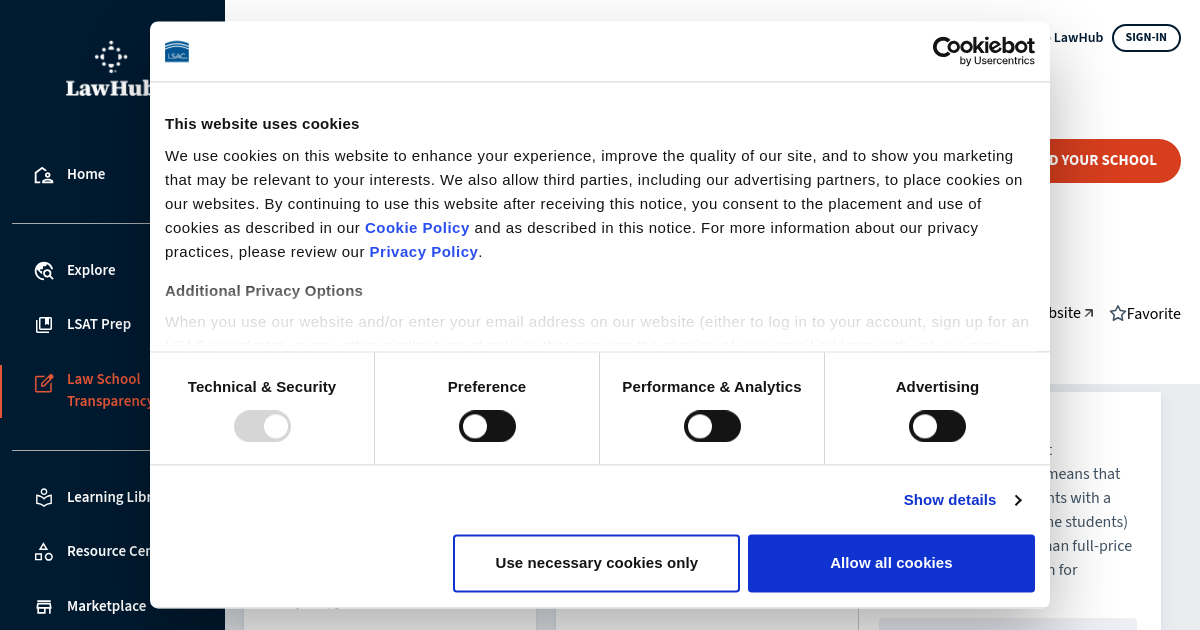This screenshot has width=1200, height=630.
Task: Click the Explore search icon
Action: [44, 271]
